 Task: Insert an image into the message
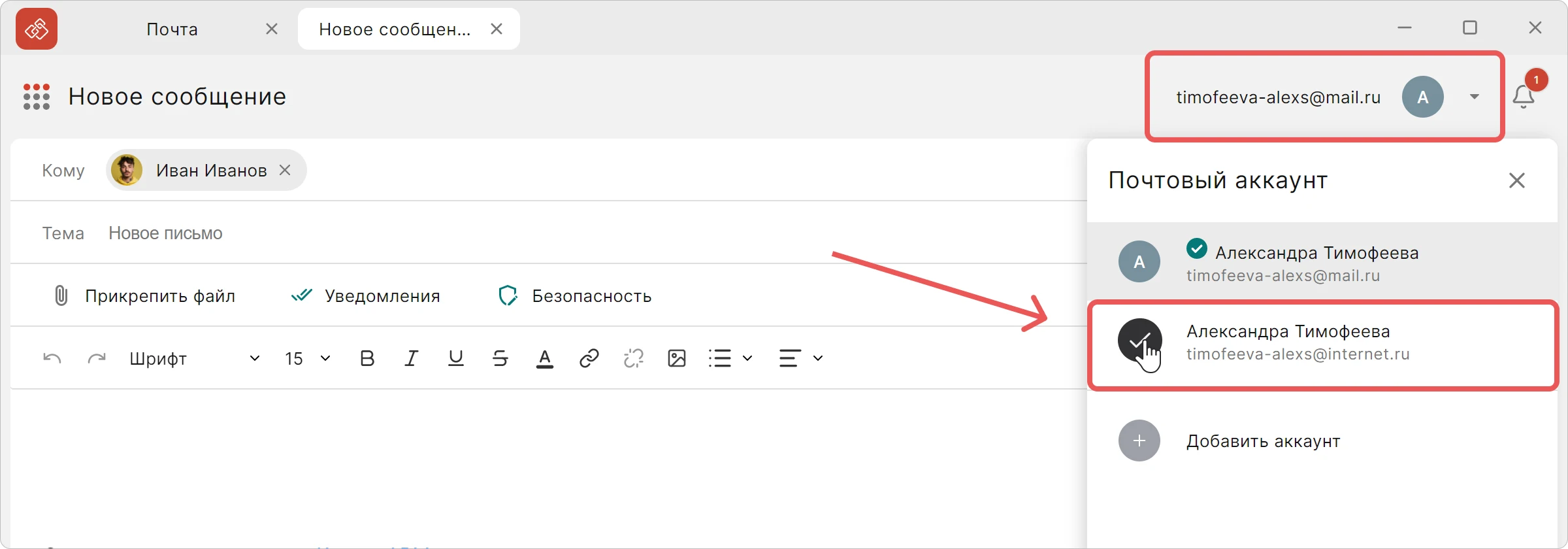coord(677,358)
